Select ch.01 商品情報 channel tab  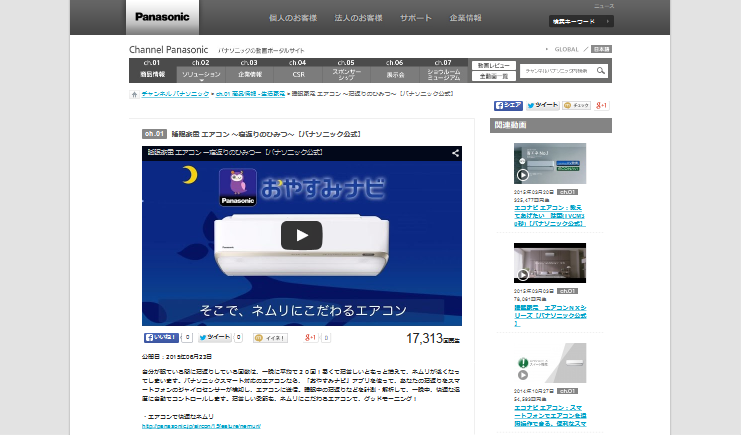pyautogui.click(x=152, y=70)
